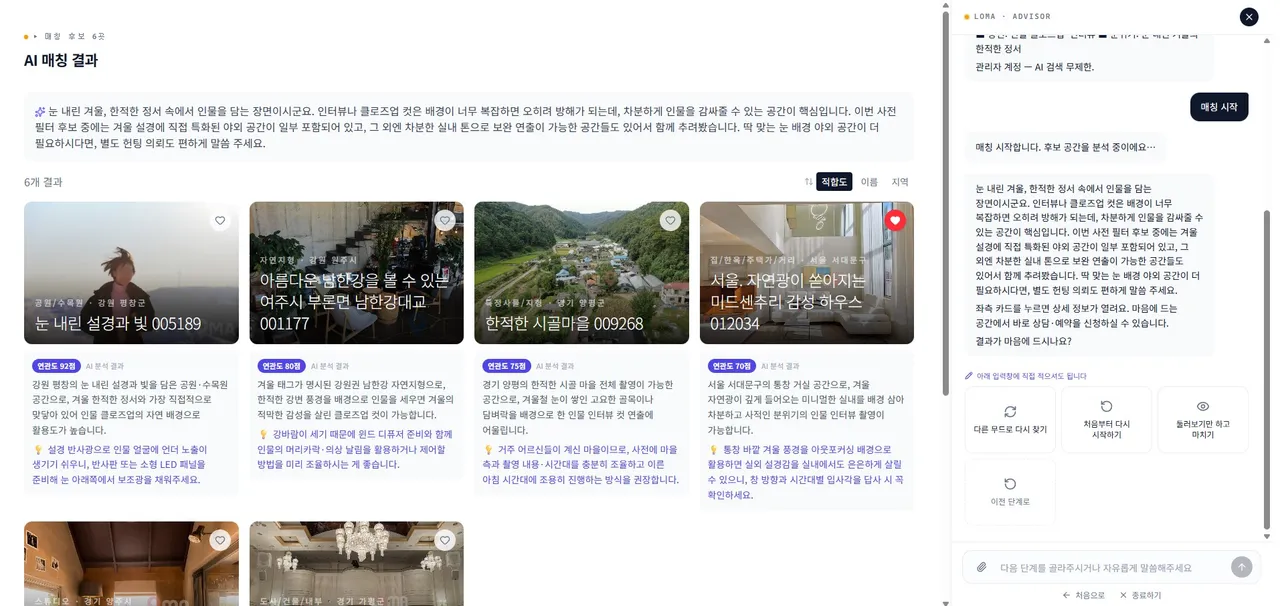
Task: Click the AI 매칭 결과 heading
Action: click(x=61, y=60)
